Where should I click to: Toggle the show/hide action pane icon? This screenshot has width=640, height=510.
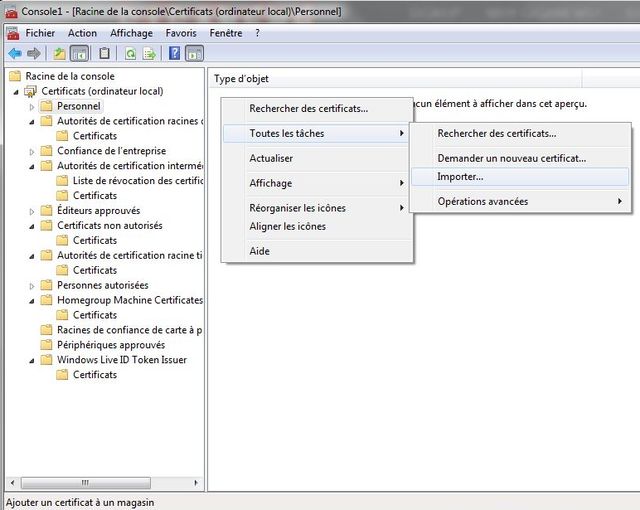(194, 53)
